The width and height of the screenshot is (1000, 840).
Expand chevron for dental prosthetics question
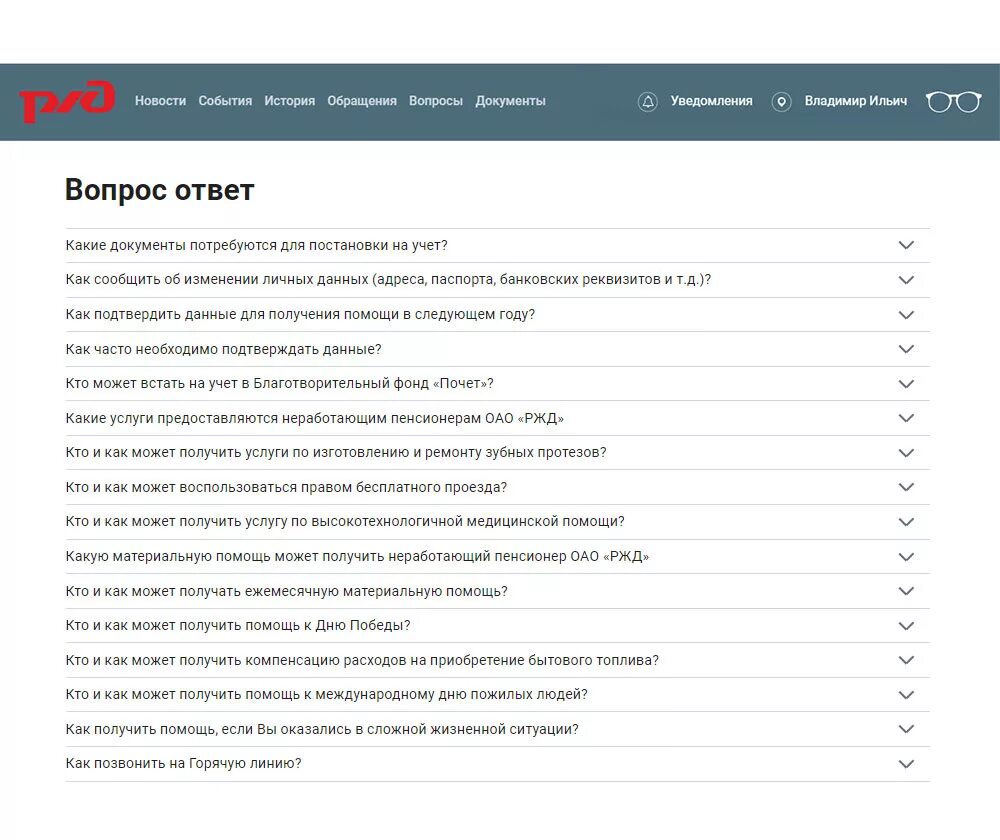906,453
